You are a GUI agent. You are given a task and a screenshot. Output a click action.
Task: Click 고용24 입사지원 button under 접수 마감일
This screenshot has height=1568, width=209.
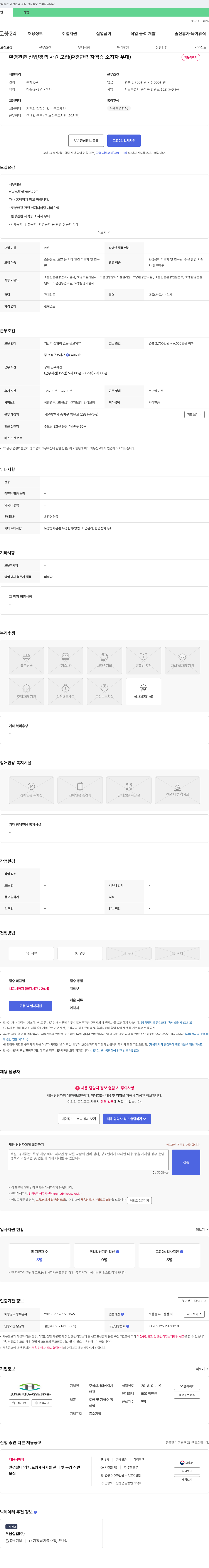click(x=30, y=1006)
